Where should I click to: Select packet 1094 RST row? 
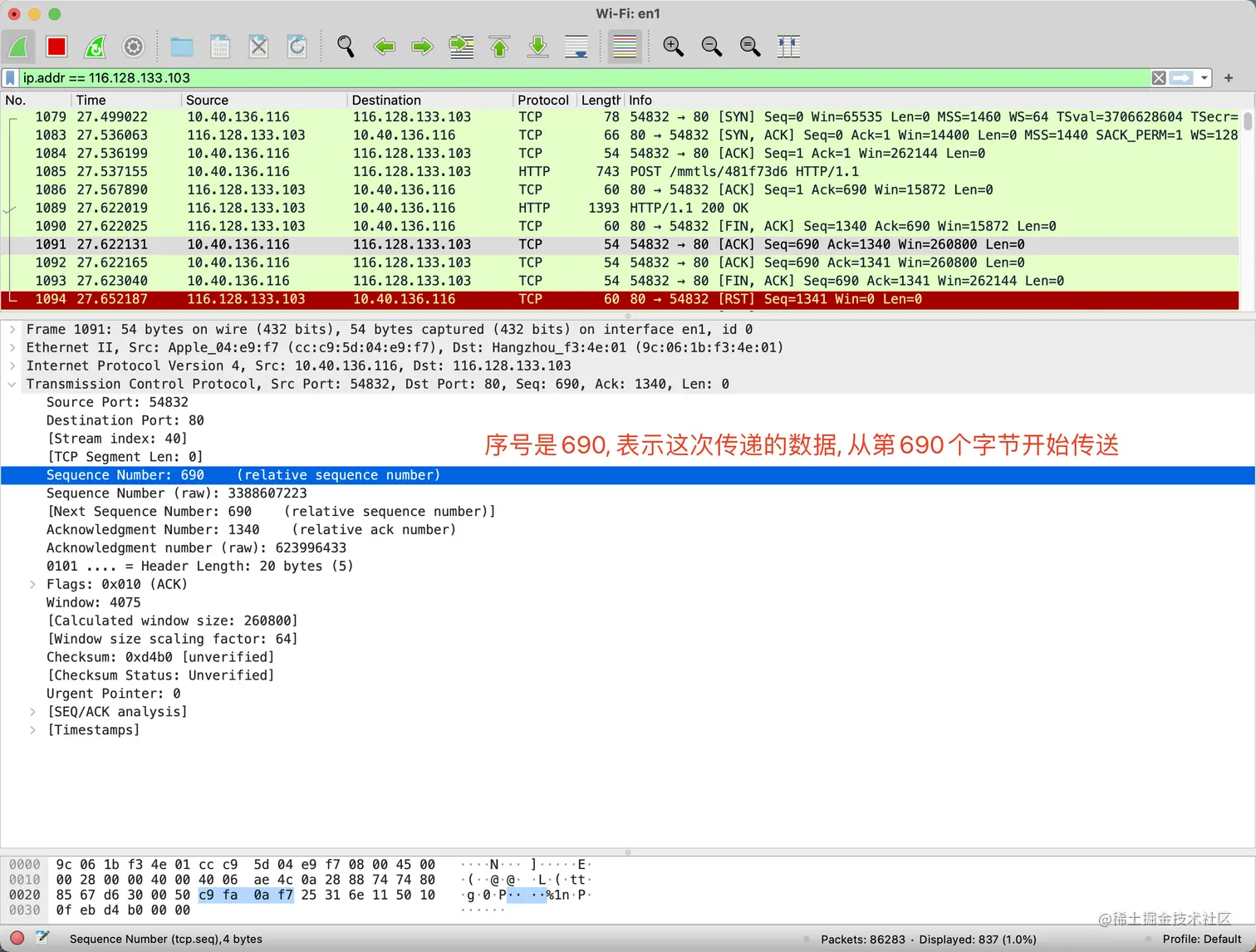[x=621, y=300]
